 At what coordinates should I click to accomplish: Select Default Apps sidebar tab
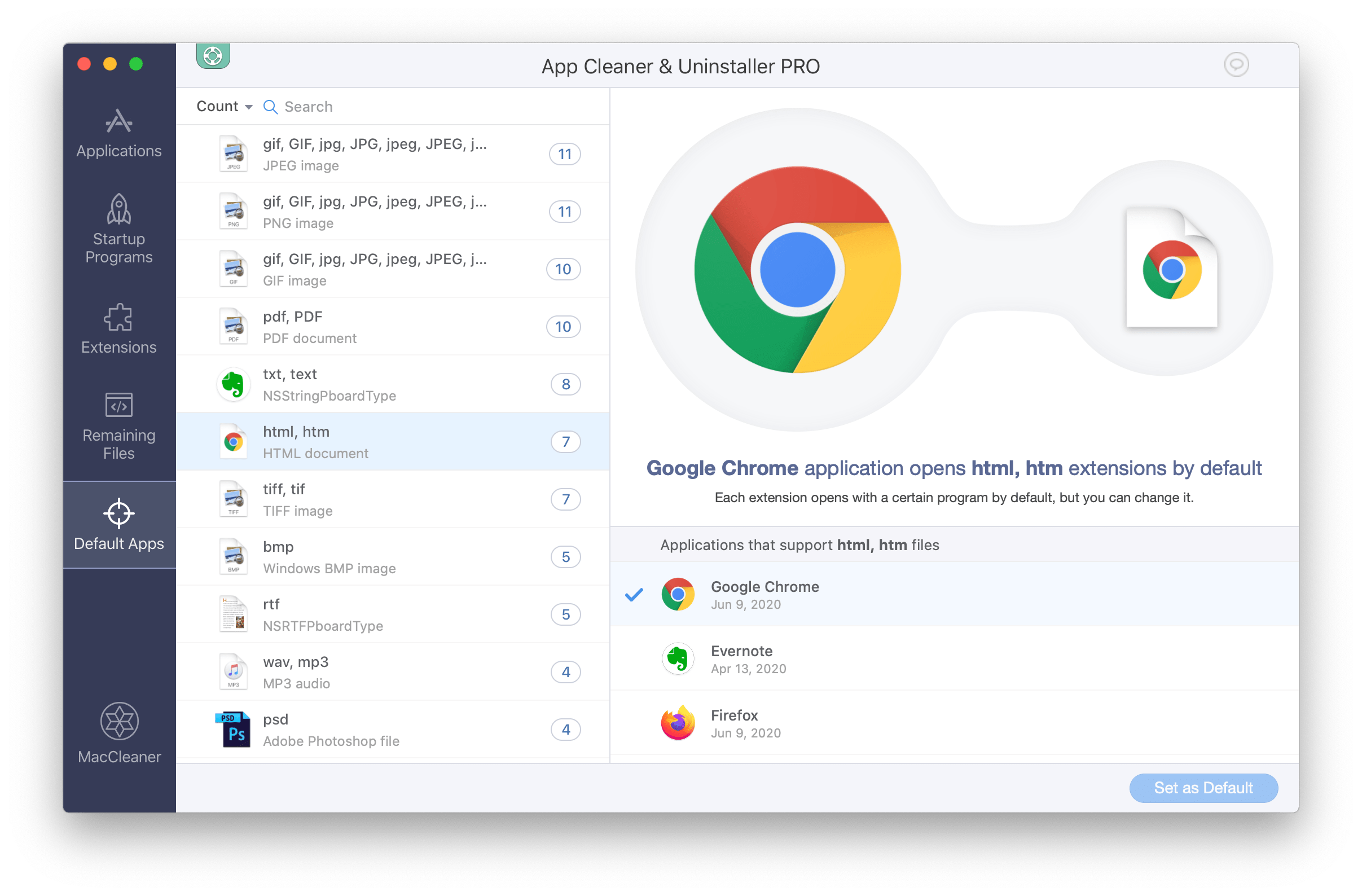119,525
